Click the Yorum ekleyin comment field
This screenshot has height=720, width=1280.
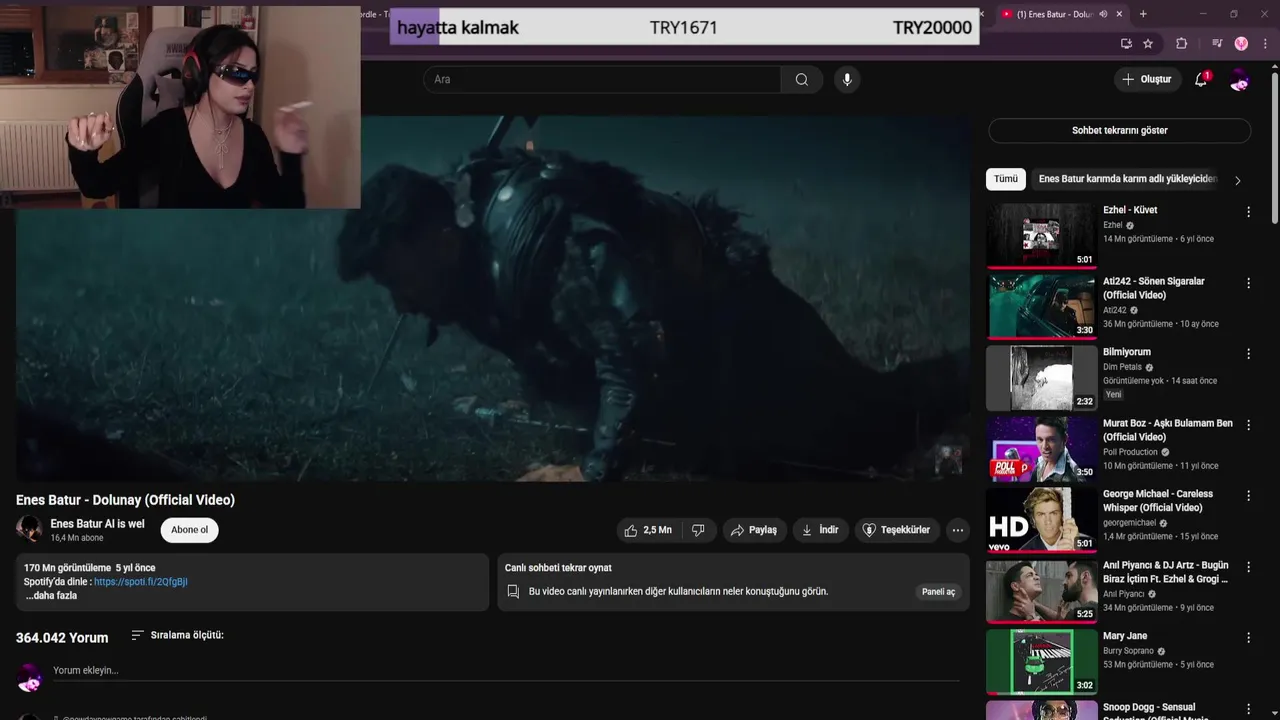click(506, 672)
